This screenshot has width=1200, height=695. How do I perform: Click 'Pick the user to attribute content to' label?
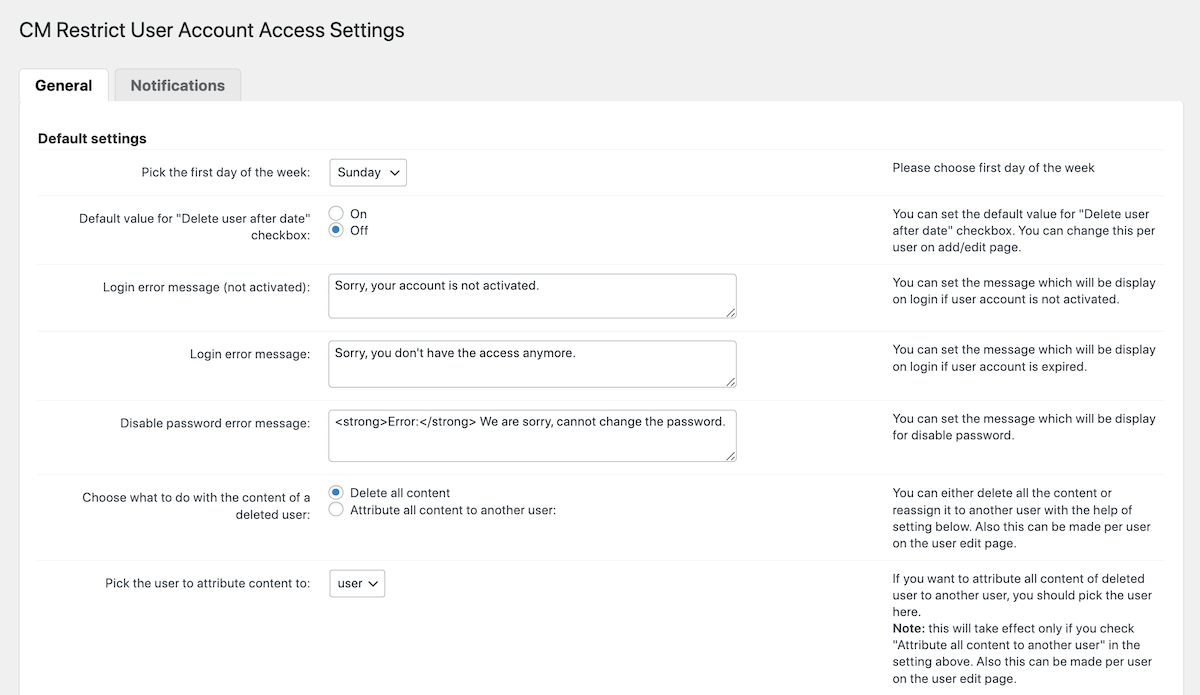point(208,583)
